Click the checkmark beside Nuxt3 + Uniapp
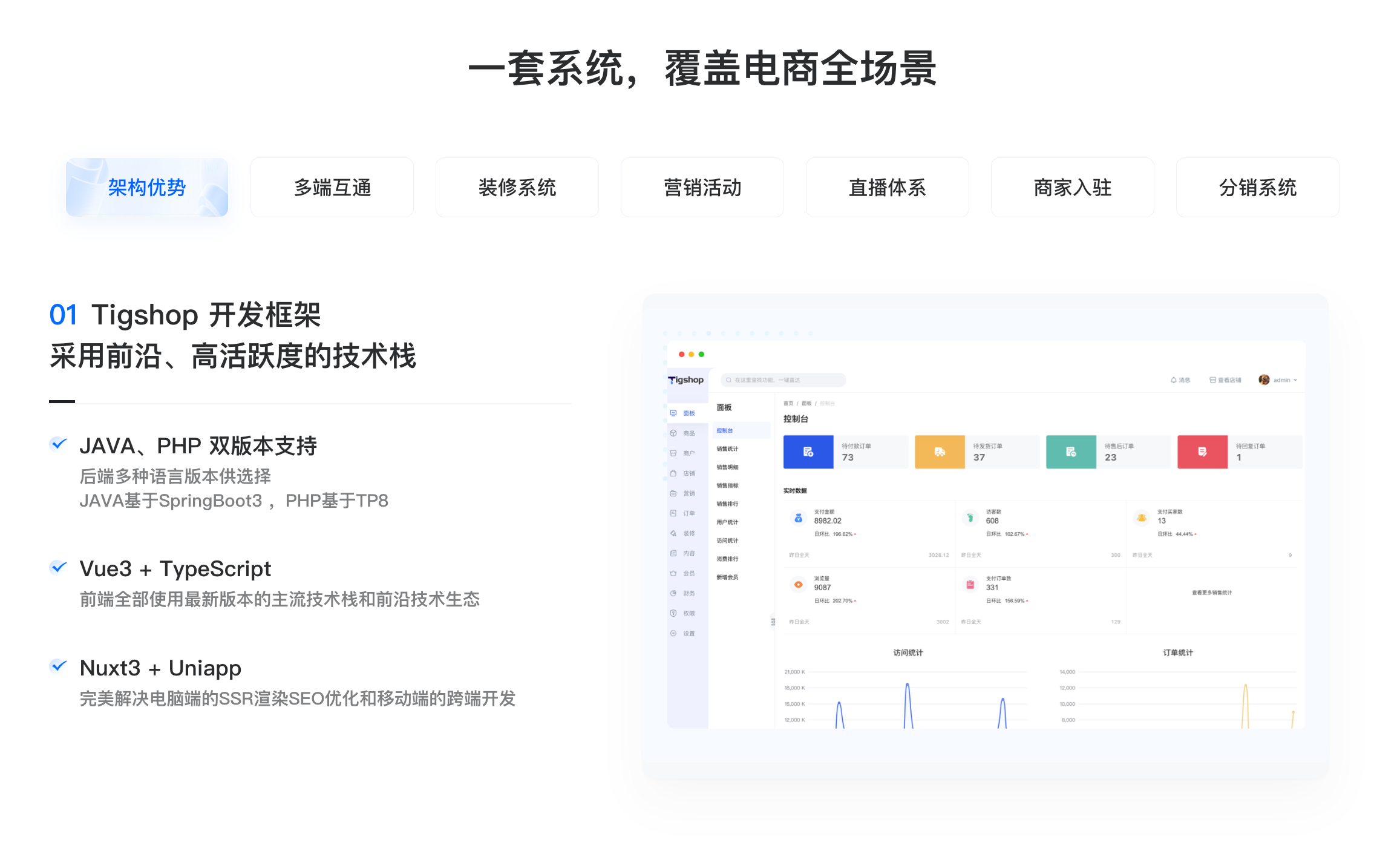 tap(58, 666)
